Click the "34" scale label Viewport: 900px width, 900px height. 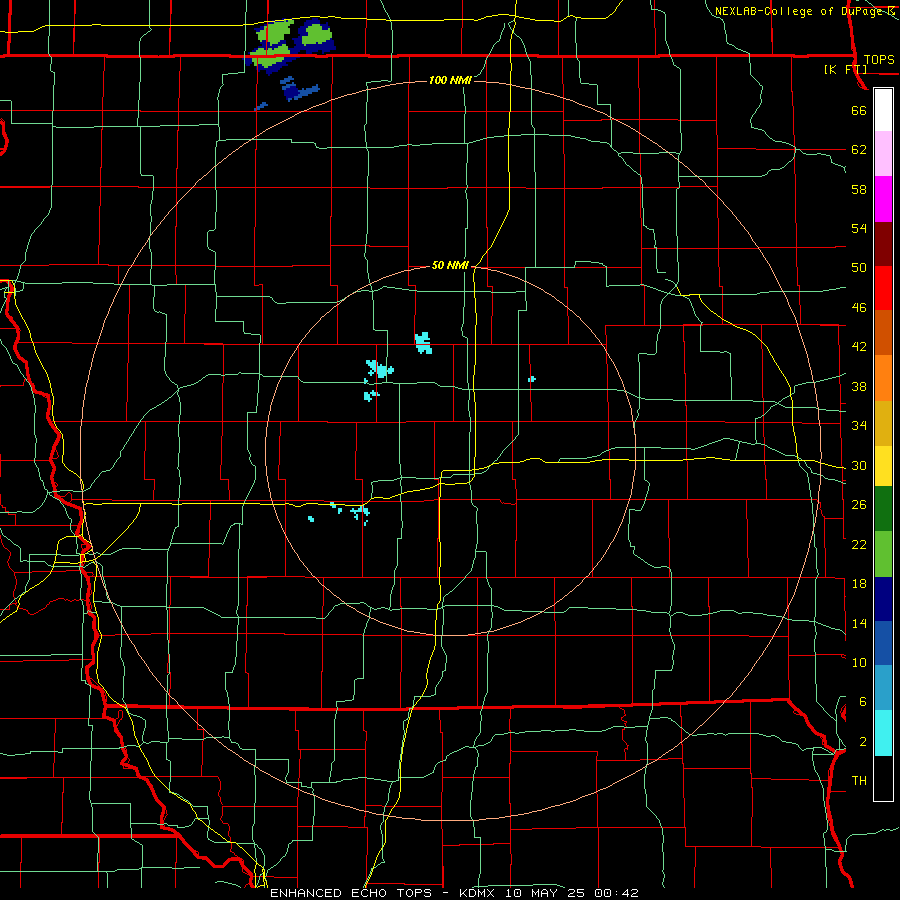859,426
